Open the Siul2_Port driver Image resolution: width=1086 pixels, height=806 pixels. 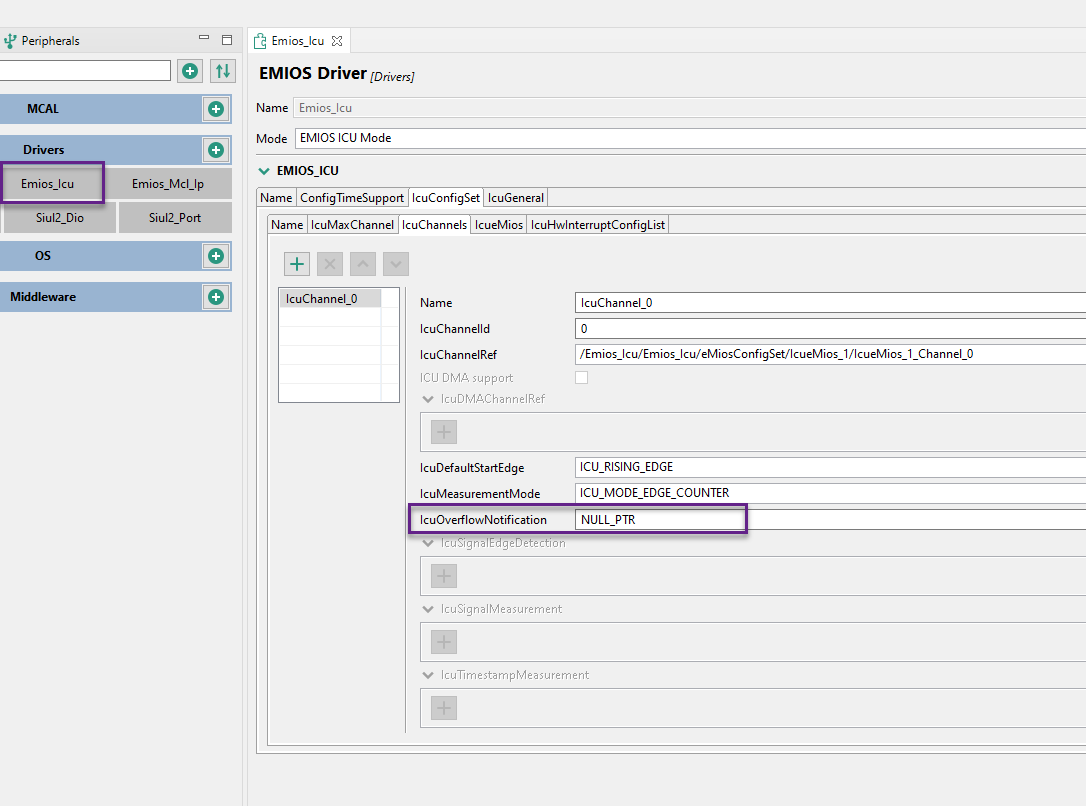tap(175, 217)
